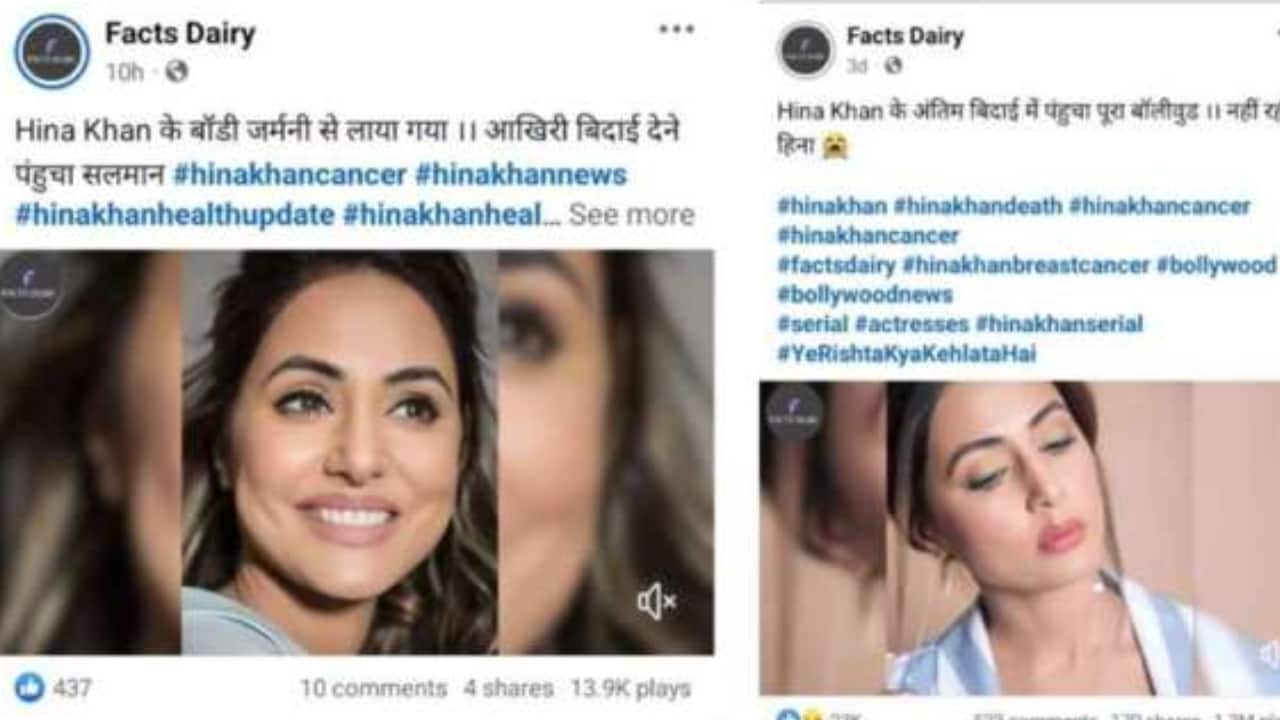The height and width of the screenshot is (720, 1280).
Task: Click globe privacy icon beside 3d
Action: coord(893,66)
